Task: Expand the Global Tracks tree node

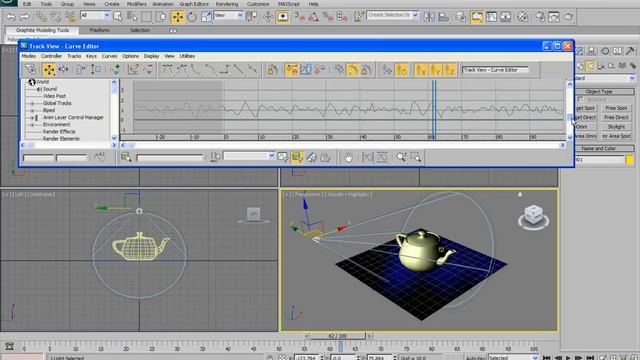Action: click(32, 103)
